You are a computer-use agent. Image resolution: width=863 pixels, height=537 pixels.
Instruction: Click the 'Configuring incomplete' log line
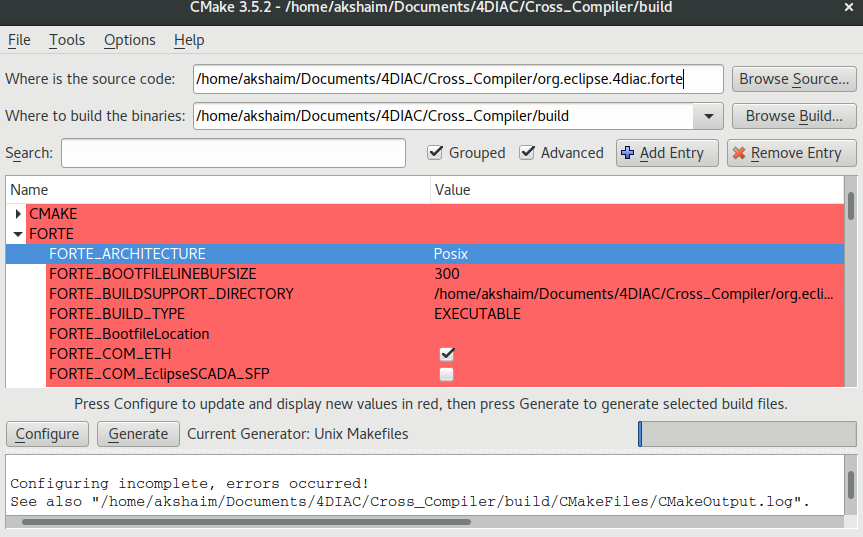(189, 484)
